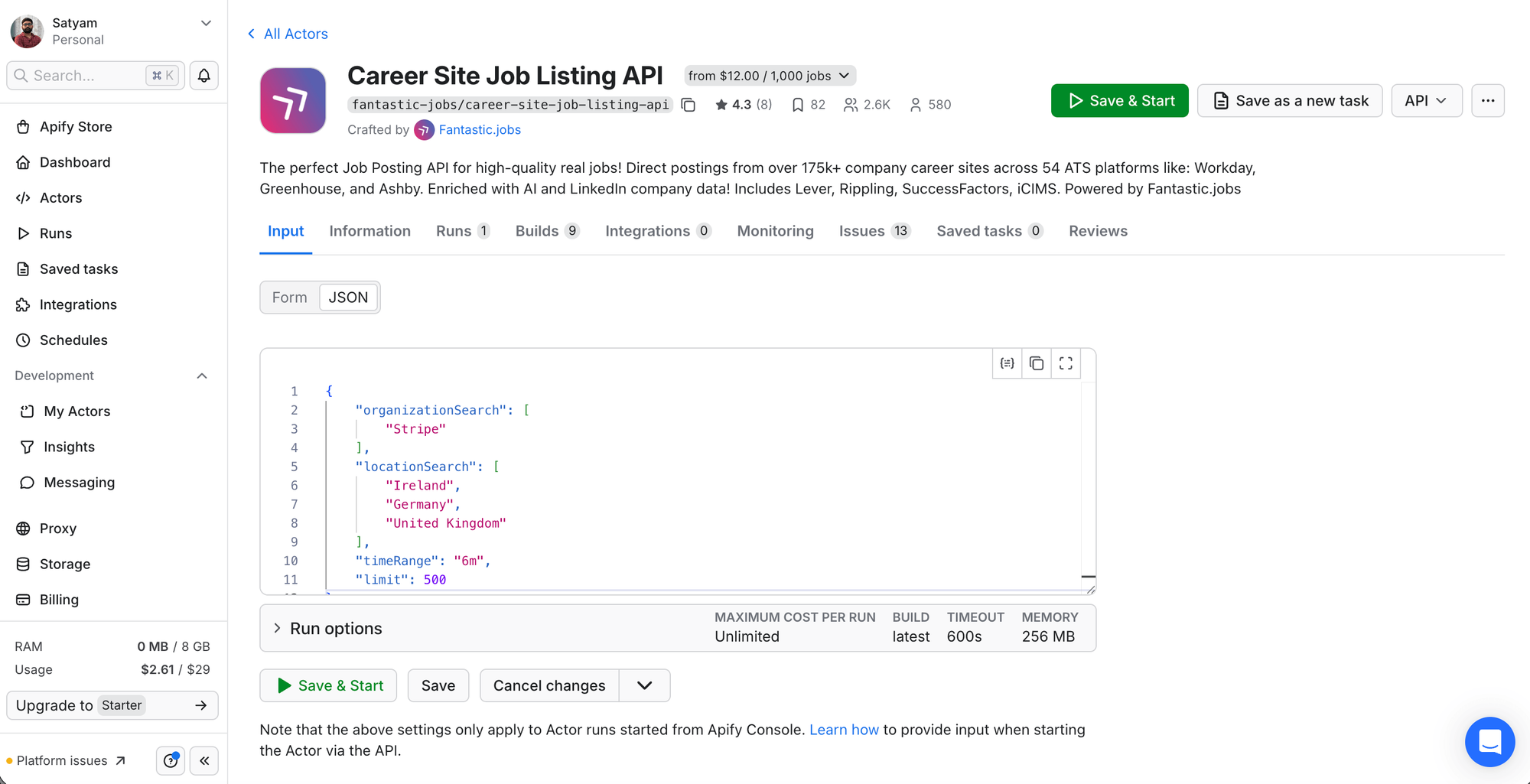
Task: Copy JSON input with editor copy icon
Action: click(x=1037, y=363)
